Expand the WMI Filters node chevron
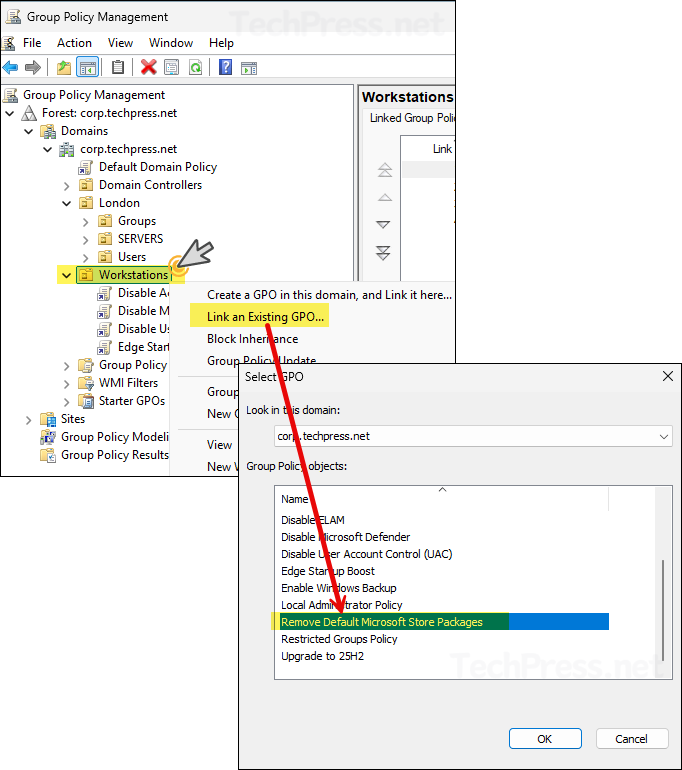 point(67,384)
